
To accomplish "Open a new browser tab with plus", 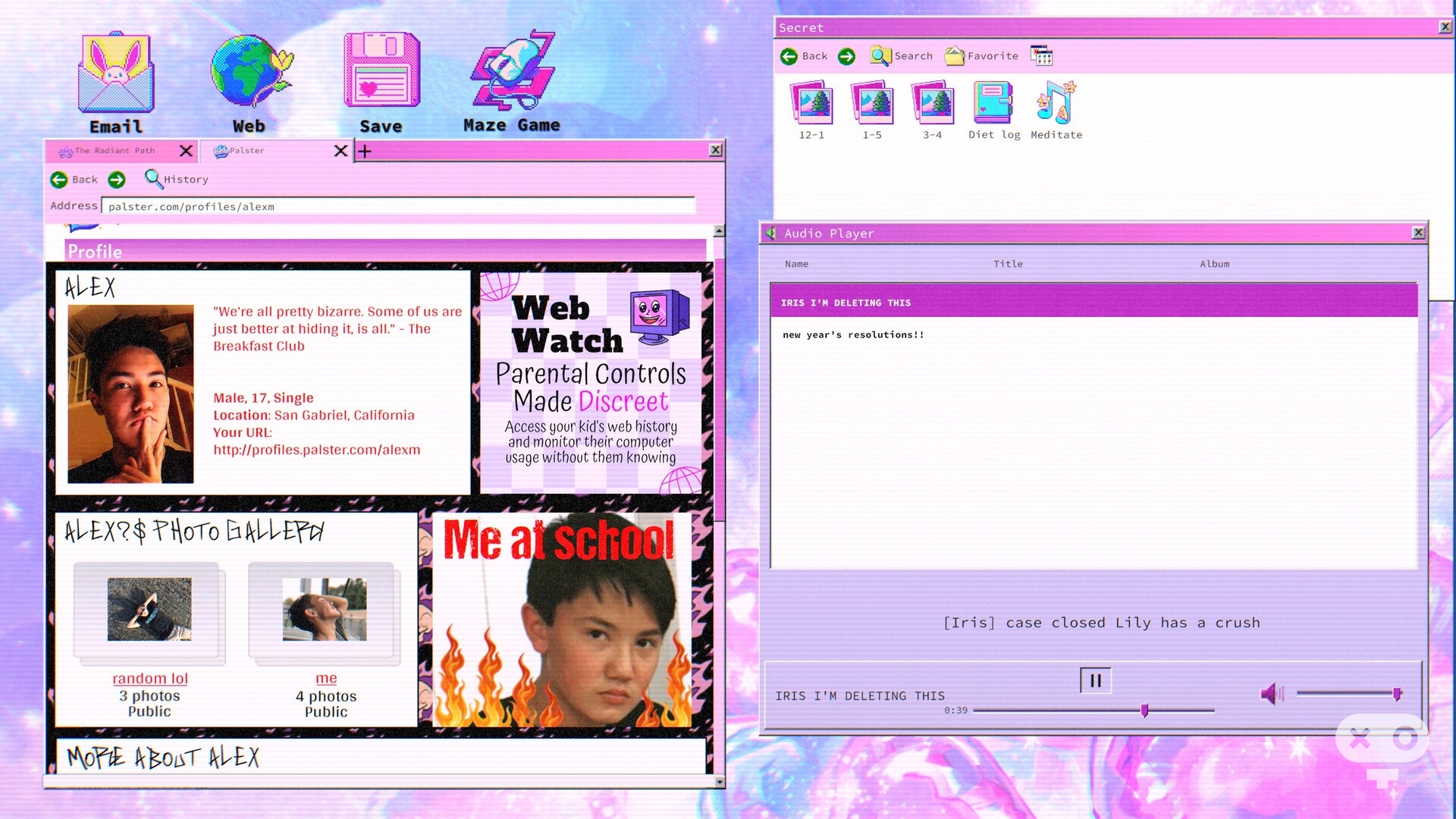I will [365, 151].
